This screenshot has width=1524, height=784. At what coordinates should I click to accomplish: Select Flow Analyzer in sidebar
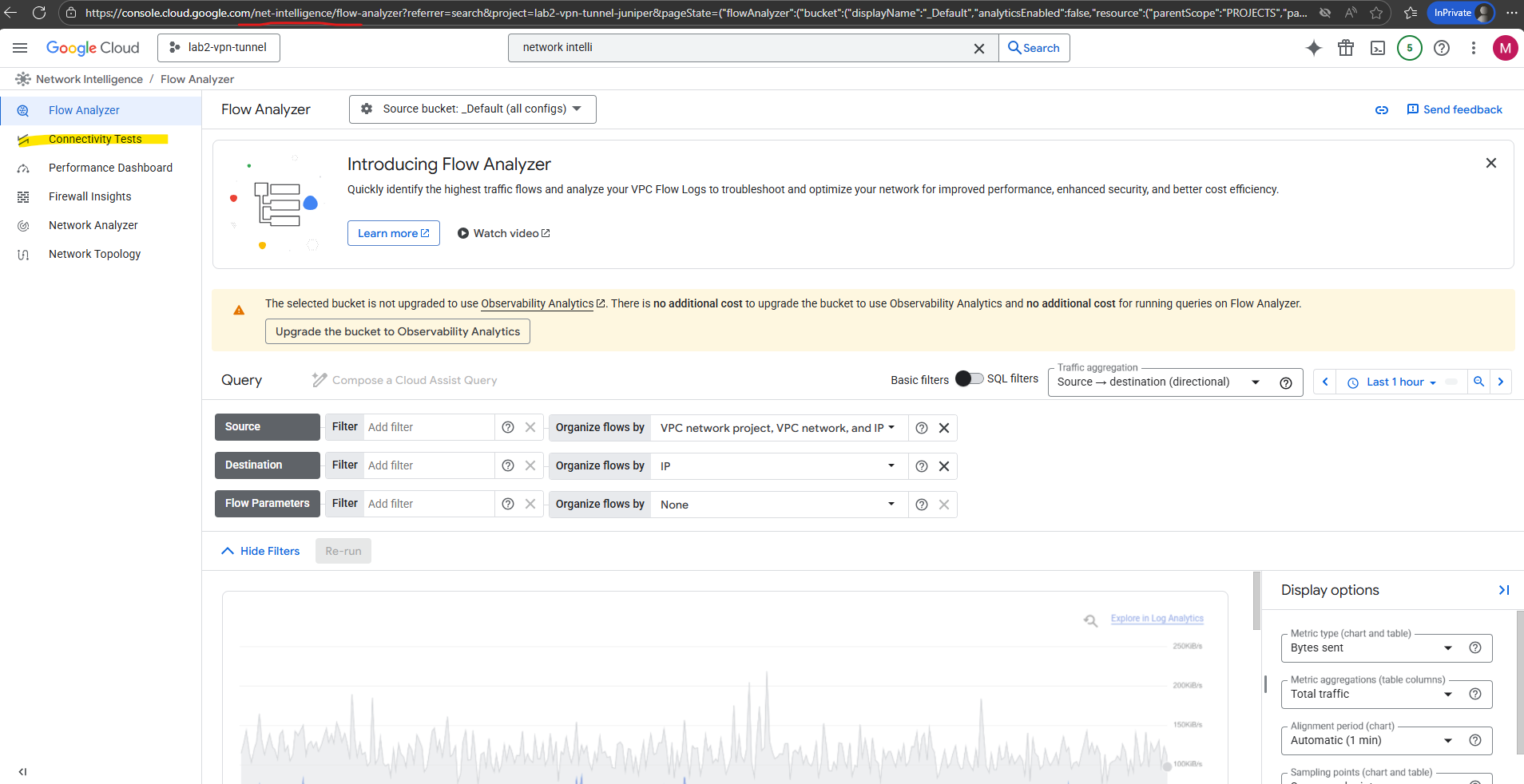tap(101, 110)
